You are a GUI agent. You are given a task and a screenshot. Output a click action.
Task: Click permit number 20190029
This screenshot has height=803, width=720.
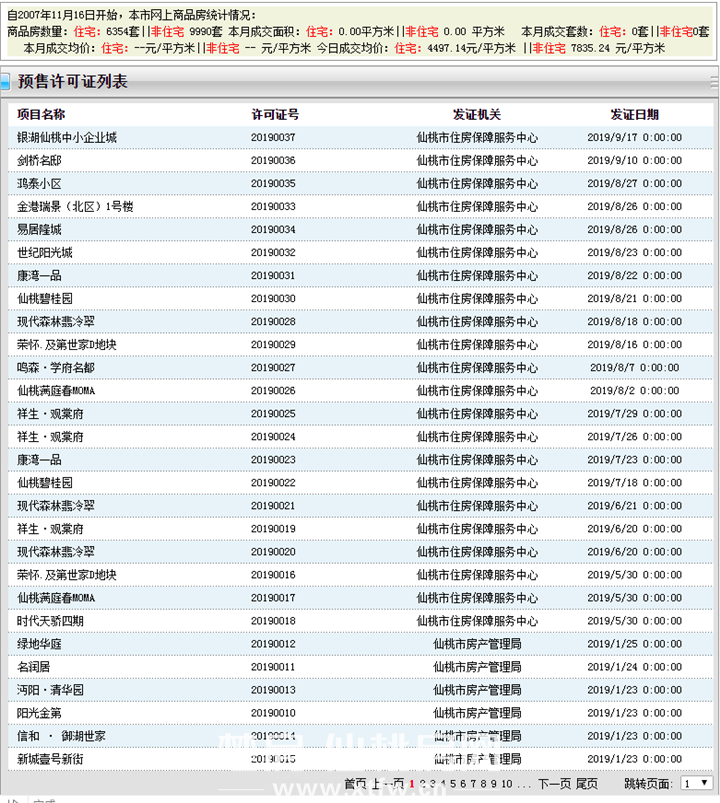pos(273,345)
